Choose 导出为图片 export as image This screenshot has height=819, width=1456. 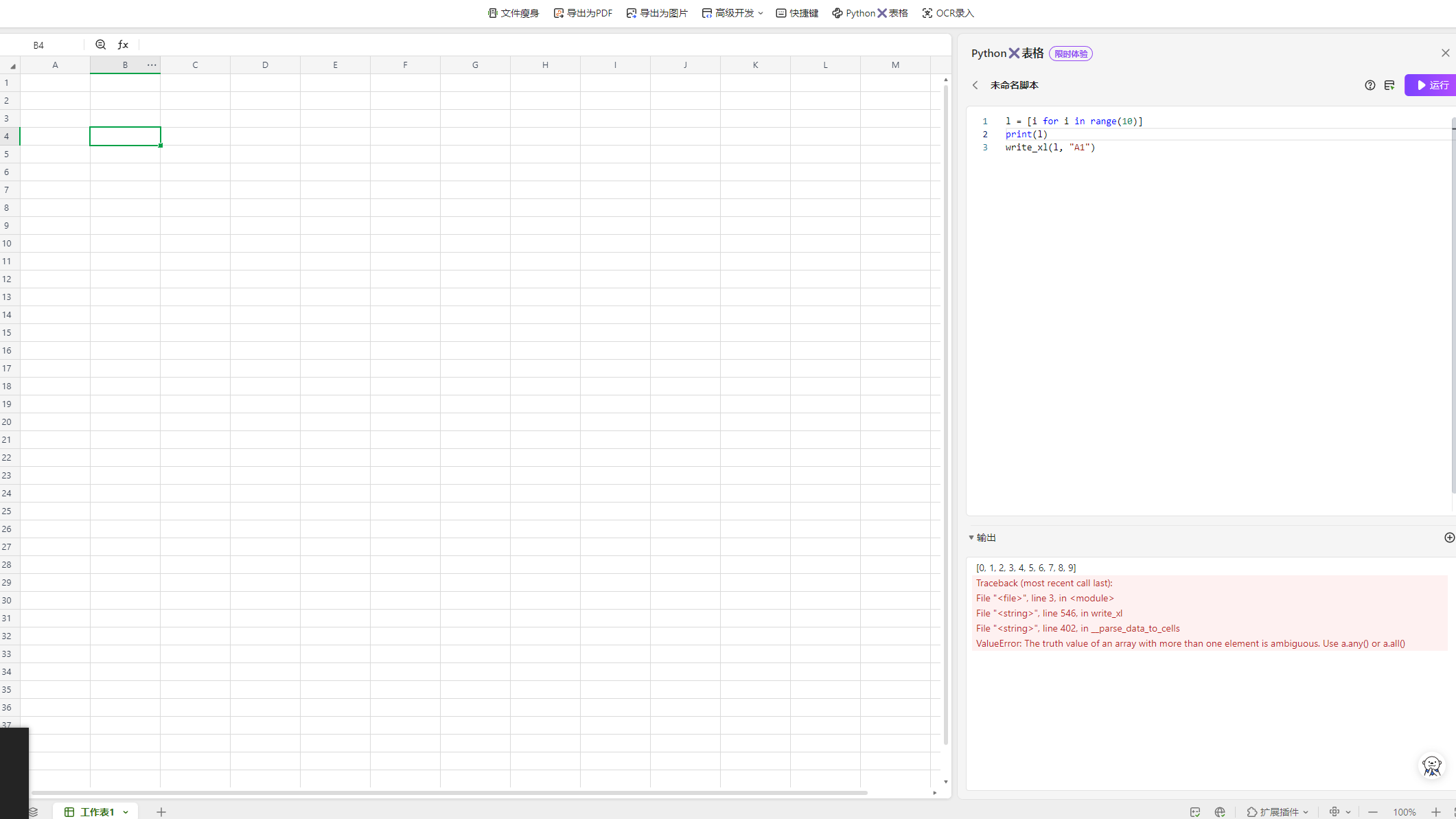(657, 13)
